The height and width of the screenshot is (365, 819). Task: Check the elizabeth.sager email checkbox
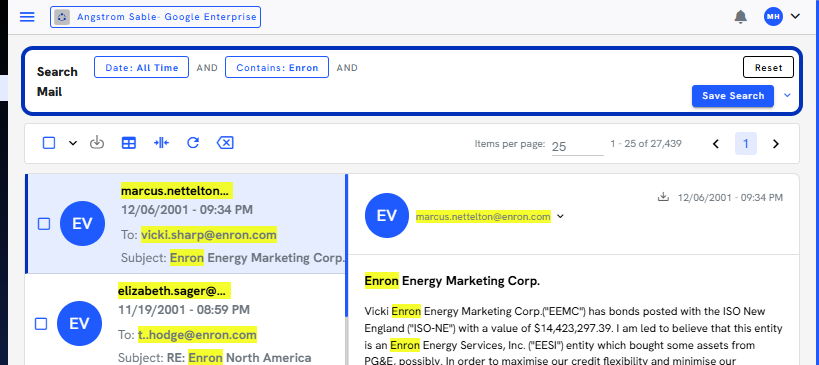[x=41, y=324]
